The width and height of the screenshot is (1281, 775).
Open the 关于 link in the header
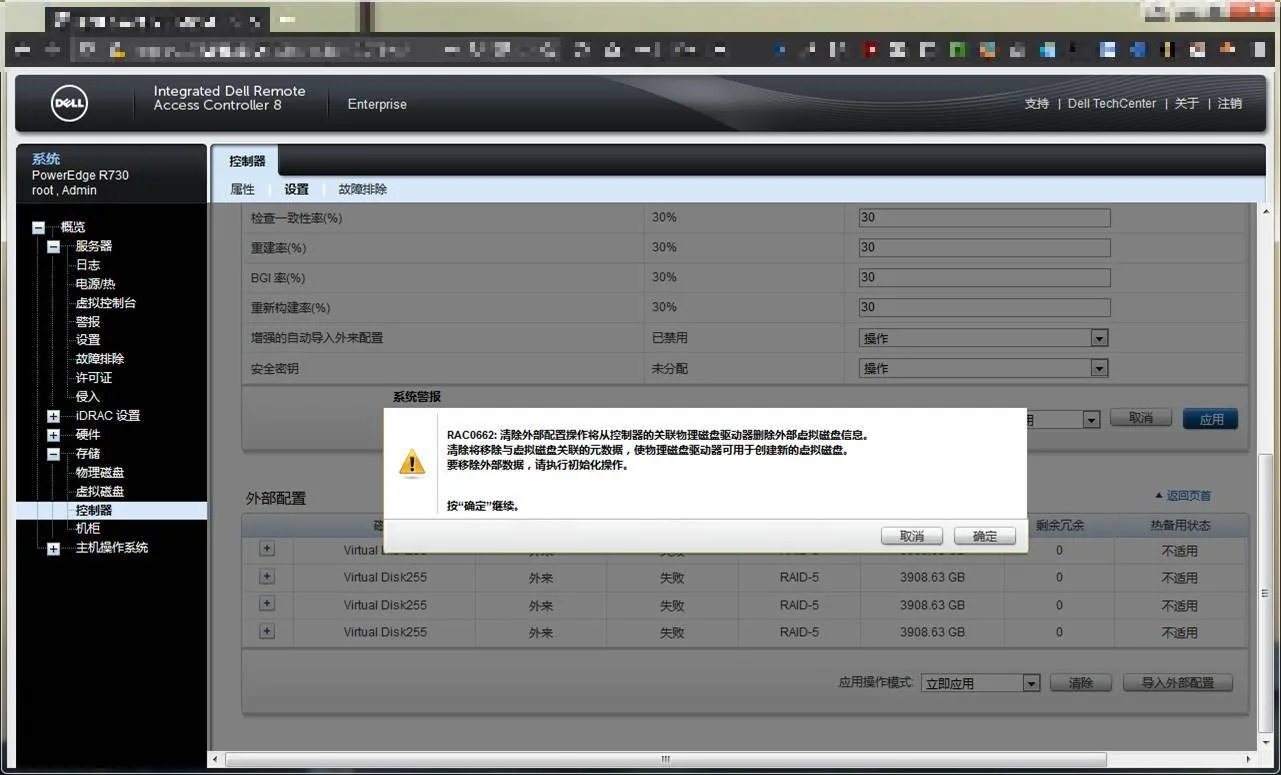[1187, 104]
